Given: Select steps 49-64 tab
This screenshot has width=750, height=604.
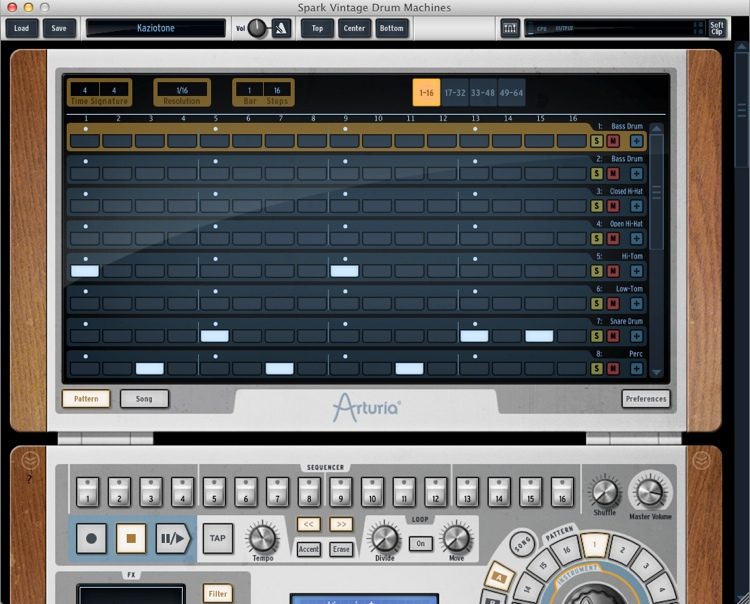Looking at the screenshot, I should [x=511, y=93].
